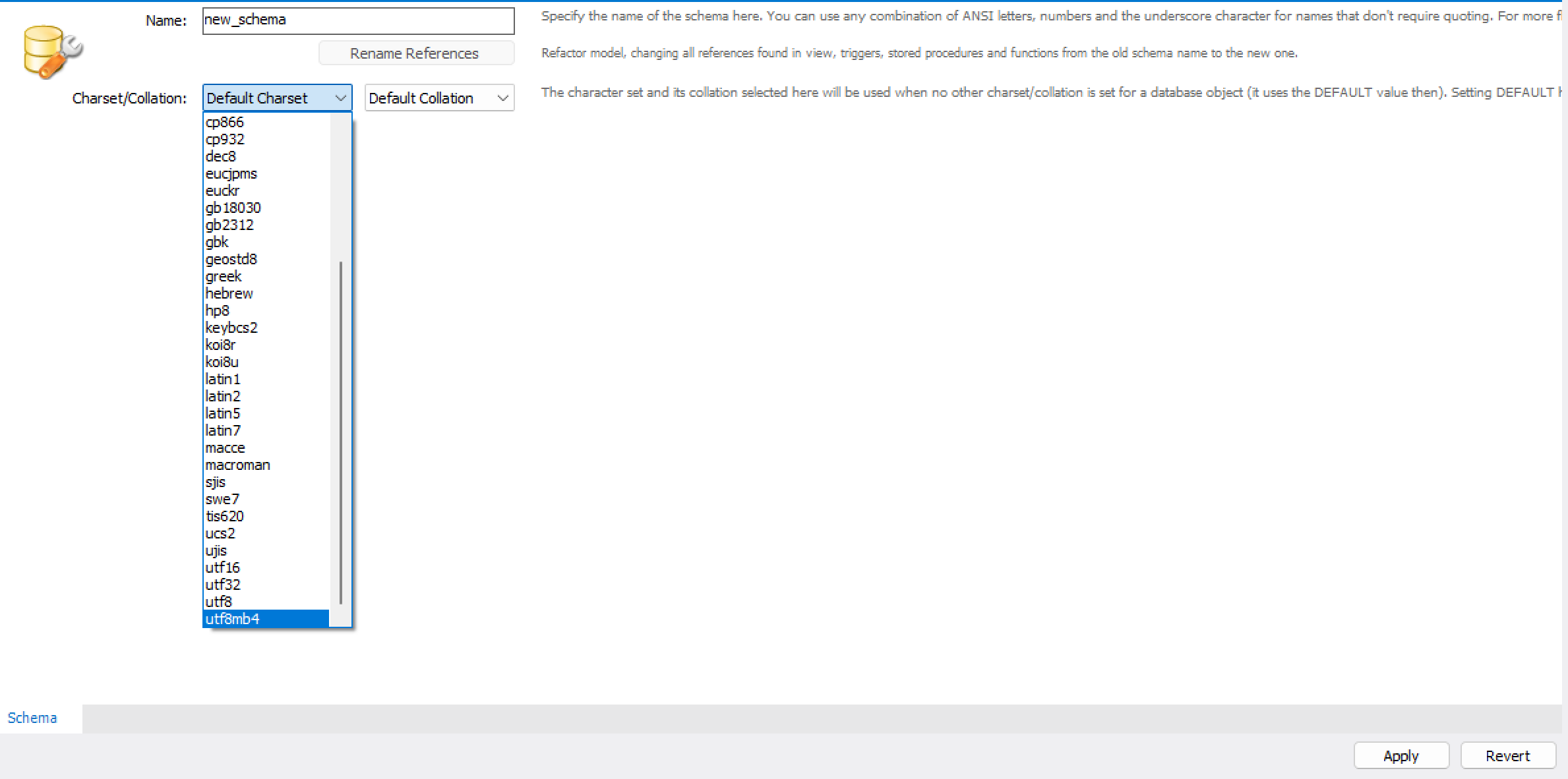Click the Rename References button
Image resolution: width=1568 pixels, height=779 pixels.
(415, 53)
